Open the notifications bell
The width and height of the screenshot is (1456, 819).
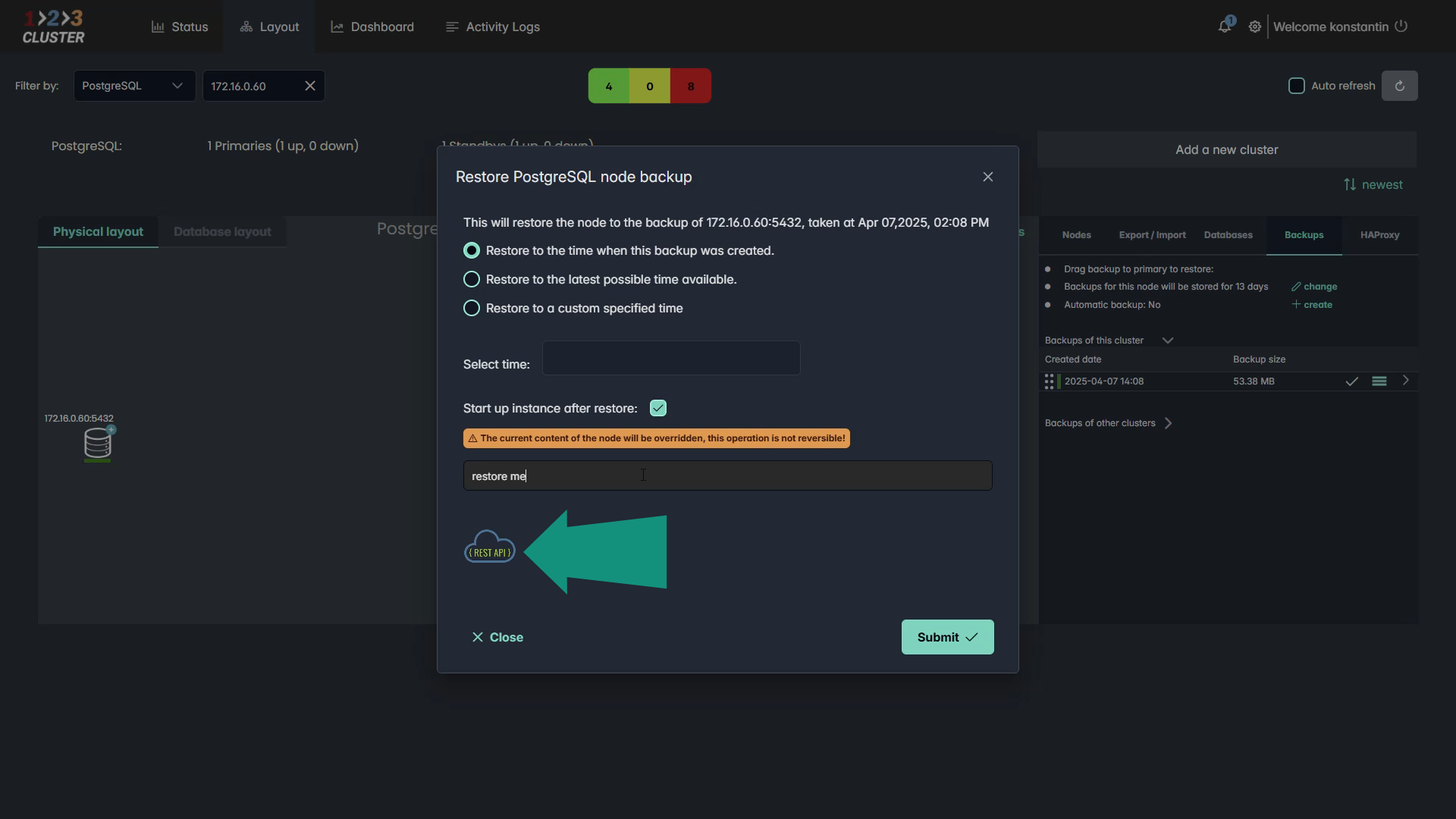click(1224, 27)
